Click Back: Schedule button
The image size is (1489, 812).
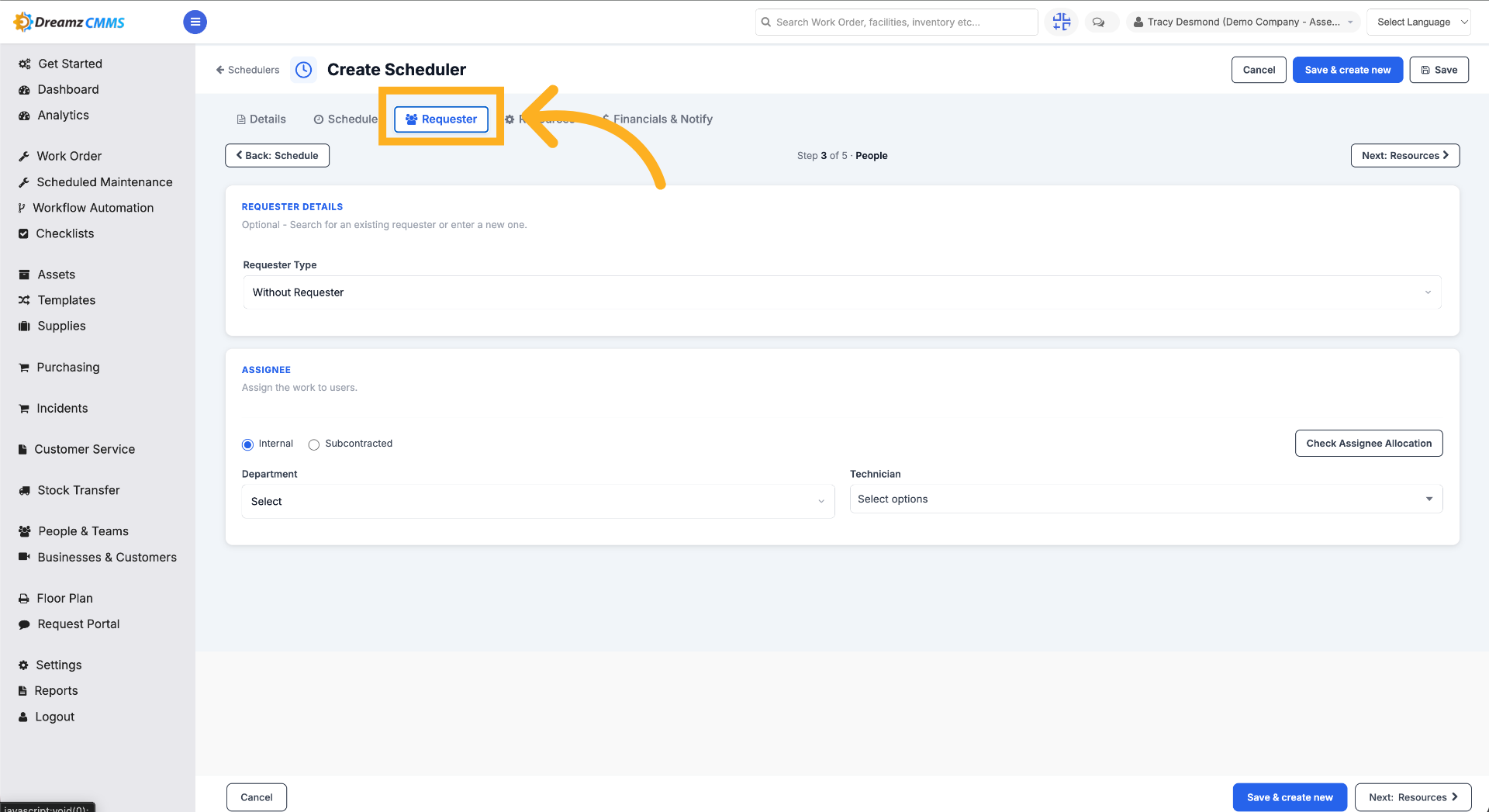coord(277,155)
